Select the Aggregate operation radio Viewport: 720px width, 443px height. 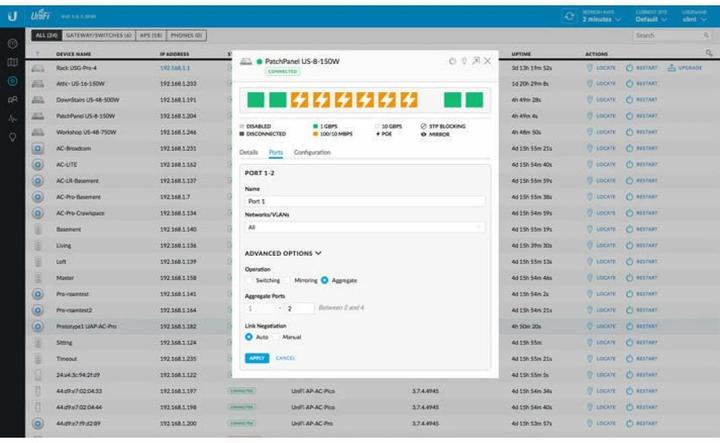pos(325,280)
